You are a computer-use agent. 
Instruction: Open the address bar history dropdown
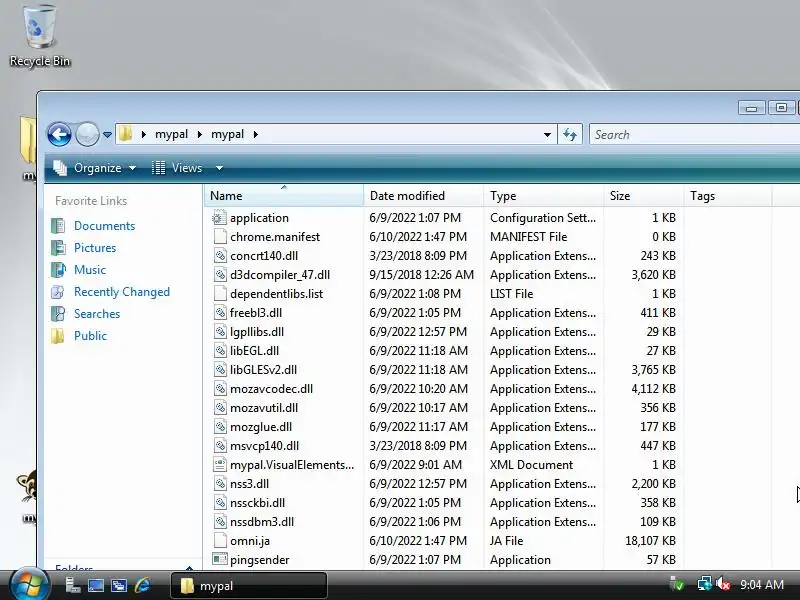point(547,135)
